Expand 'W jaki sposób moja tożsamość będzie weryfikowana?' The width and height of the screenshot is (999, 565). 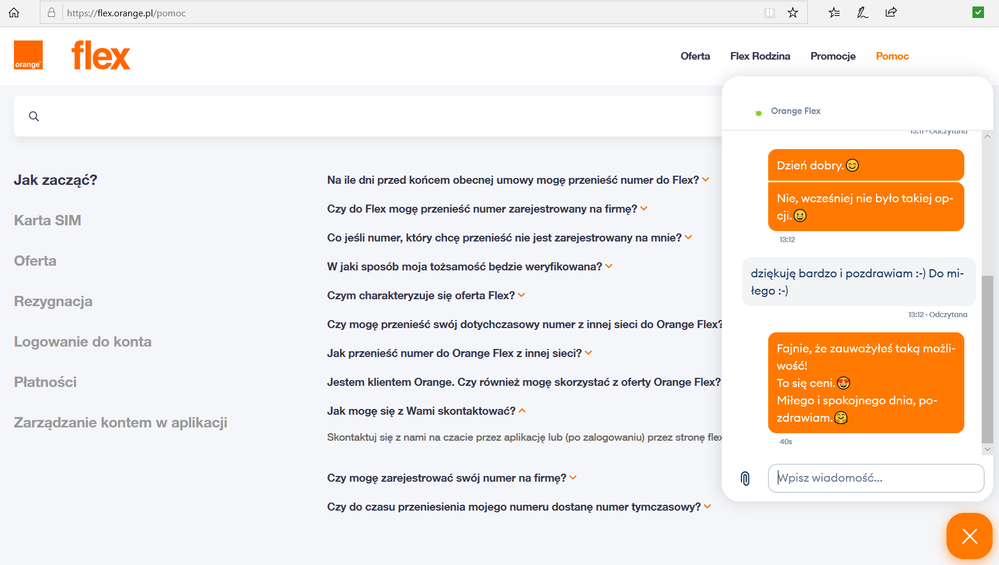pyautogui.click(x=470, y=266)
